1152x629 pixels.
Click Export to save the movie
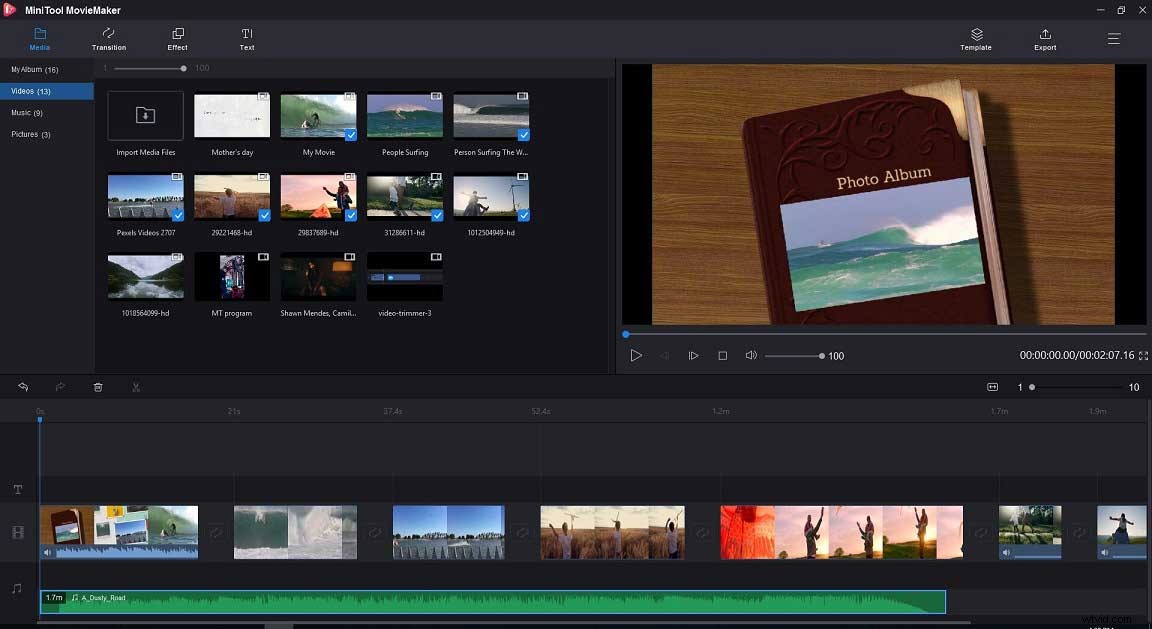(1044, 39)
